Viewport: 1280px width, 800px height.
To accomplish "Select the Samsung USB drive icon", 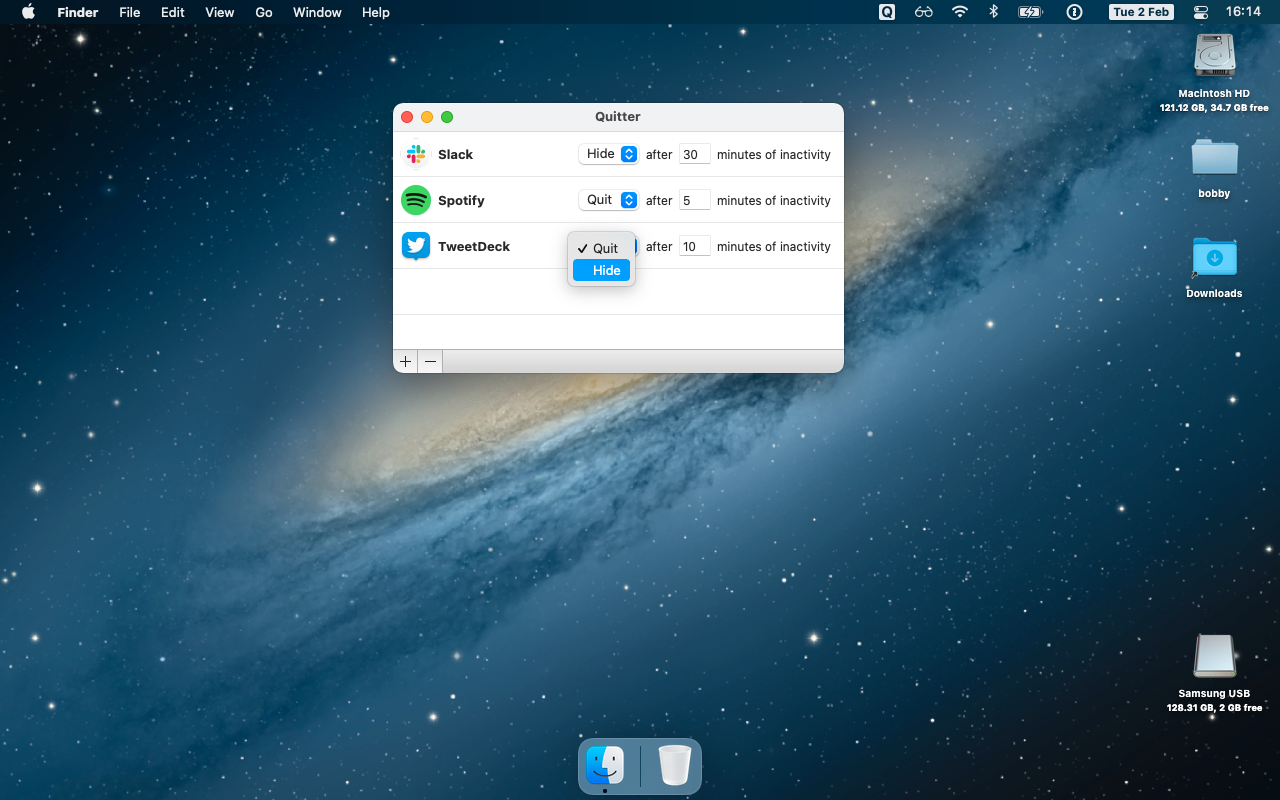I will (1214, 656).
